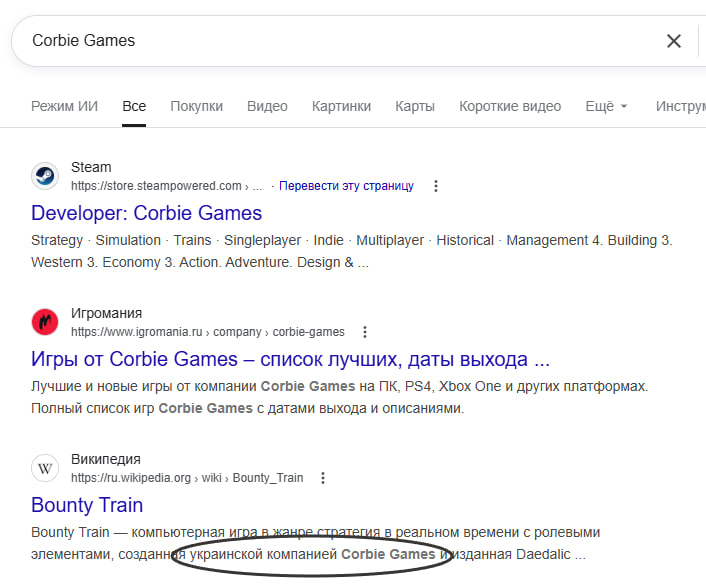The height and width of the screenshot is (587, 706).
Task: Open the three-dot menu for Игромания result
Action: point(365,332)
